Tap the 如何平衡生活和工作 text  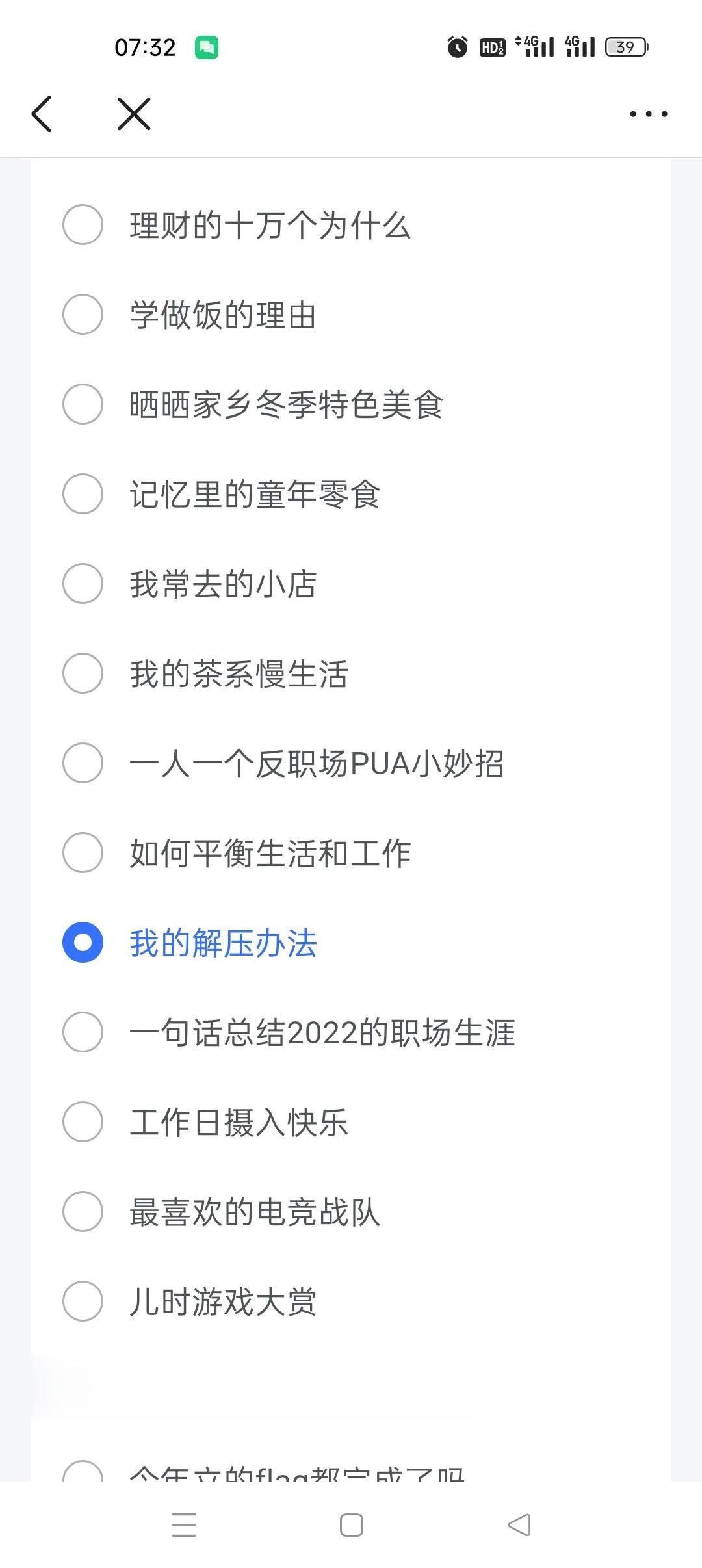pos(270,853)
